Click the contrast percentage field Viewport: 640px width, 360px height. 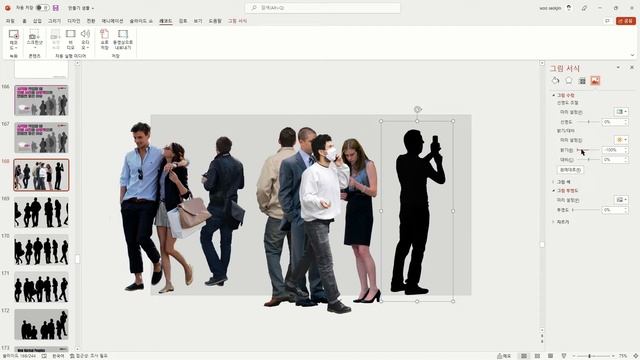(x=613, y=159)
